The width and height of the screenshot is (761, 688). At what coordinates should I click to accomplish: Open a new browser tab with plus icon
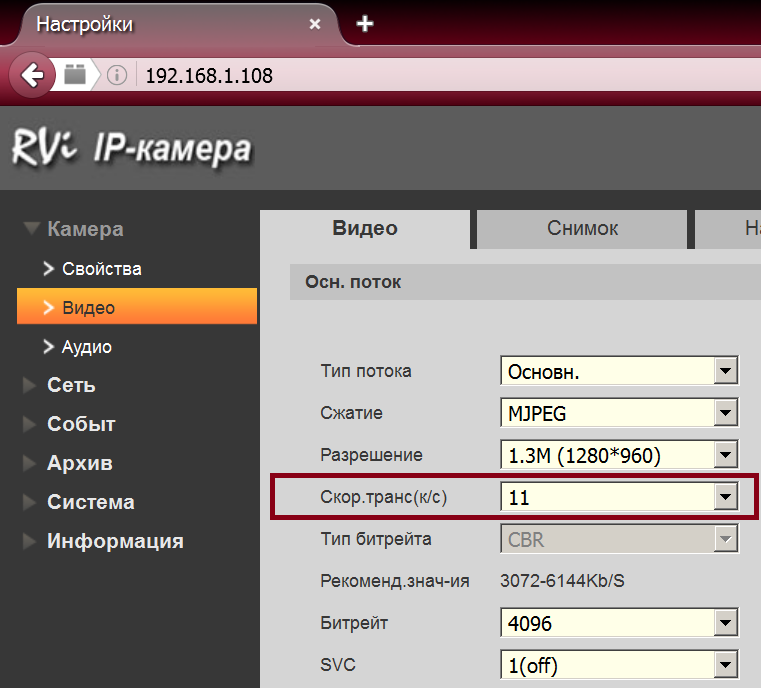(x=365, y=24)
